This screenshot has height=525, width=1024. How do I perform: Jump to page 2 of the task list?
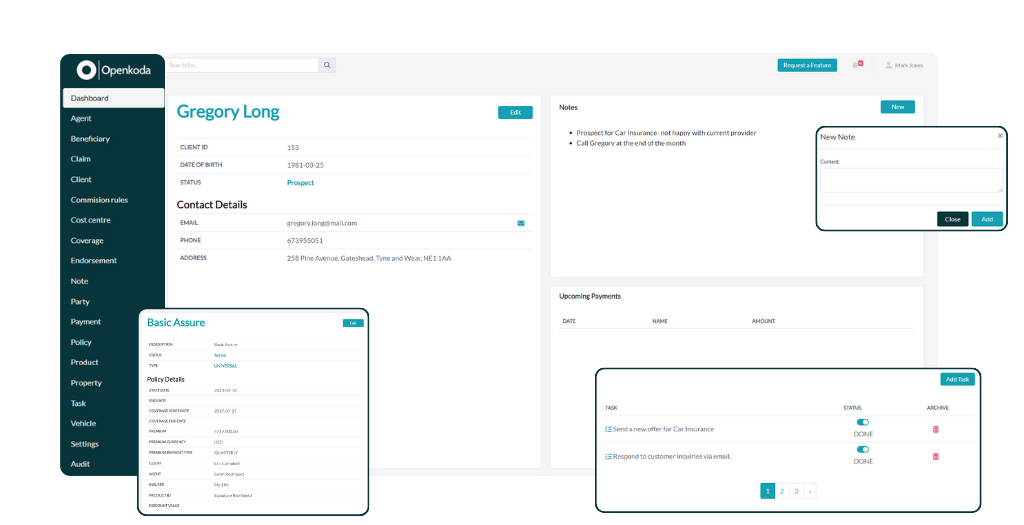[x=782, y=491]
